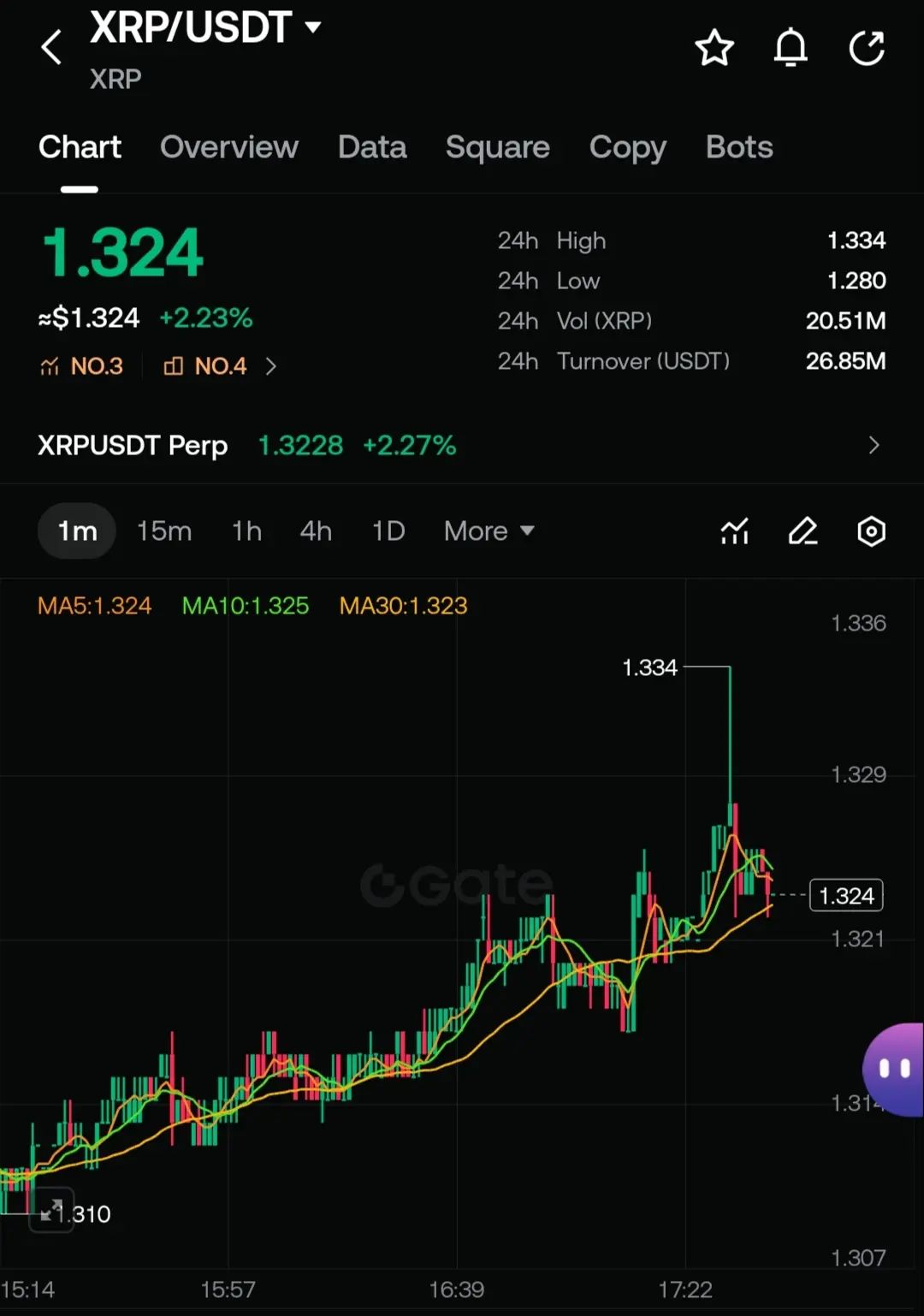Tap the Perp price 1.3228
This screenshot has height=1316, width=924.
pyautogui.click(x=300, y=445)
